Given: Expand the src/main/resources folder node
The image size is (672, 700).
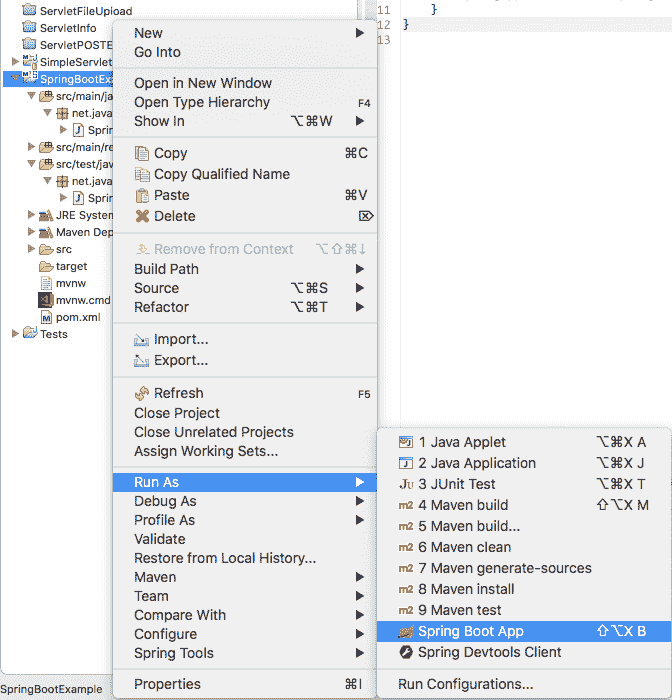Looking at the screenshot, I should pos(31,146).
